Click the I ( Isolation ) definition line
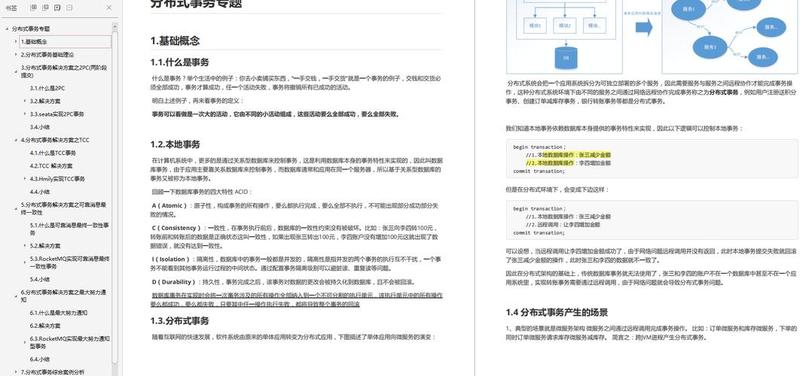The height and width of the screenshot is (376, 800). pos(295,263)
